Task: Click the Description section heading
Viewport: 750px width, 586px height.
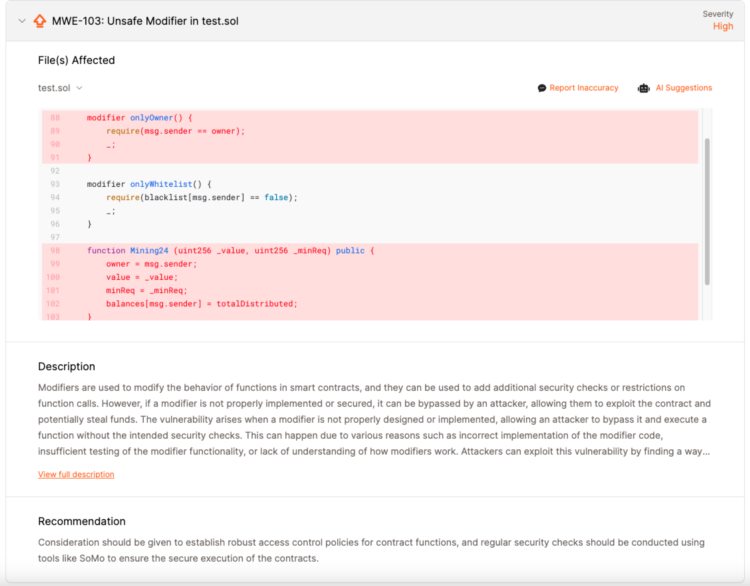Action: pyautogui.click(x=67, y=367)
